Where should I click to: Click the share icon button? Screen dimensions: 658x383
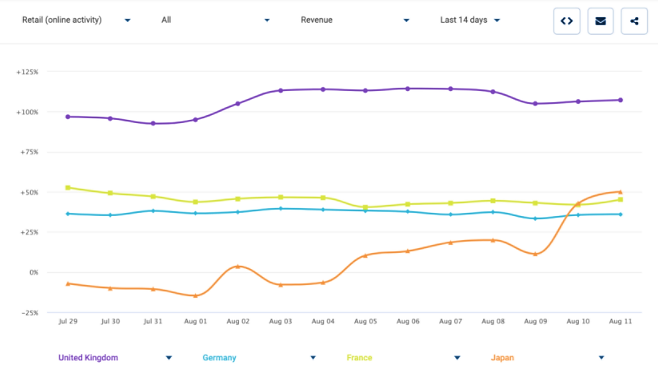click(x=634, y=21)
